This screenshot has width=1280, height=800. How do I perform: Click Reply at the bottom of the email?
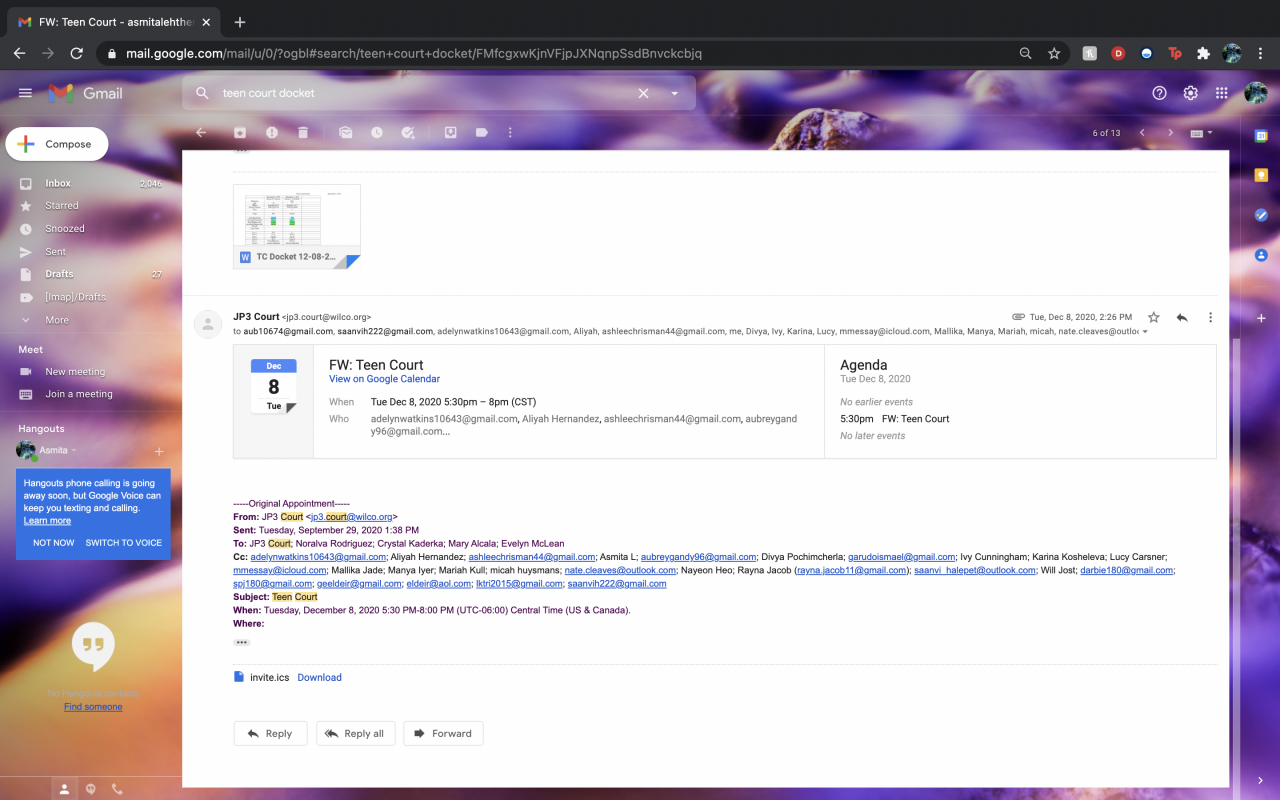[x=271, y=733]
